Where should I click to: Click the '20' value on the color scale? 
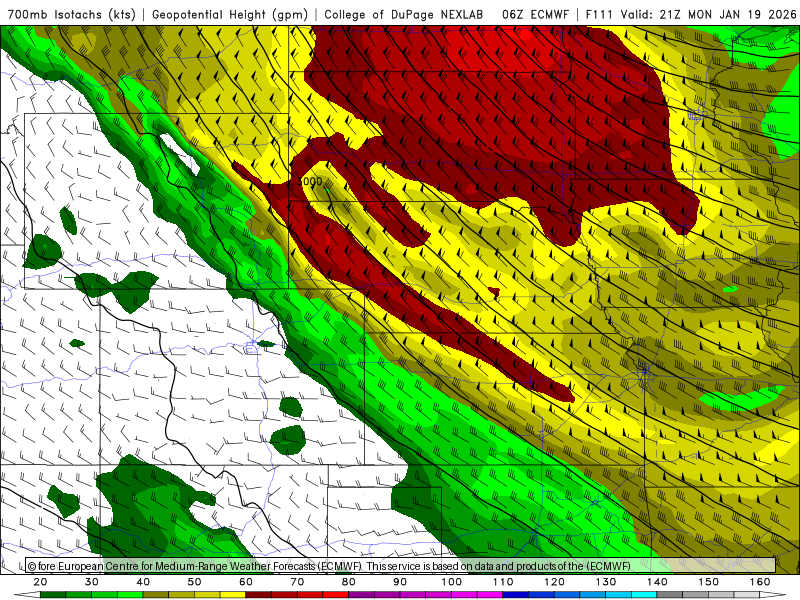[x=40, y=582]
